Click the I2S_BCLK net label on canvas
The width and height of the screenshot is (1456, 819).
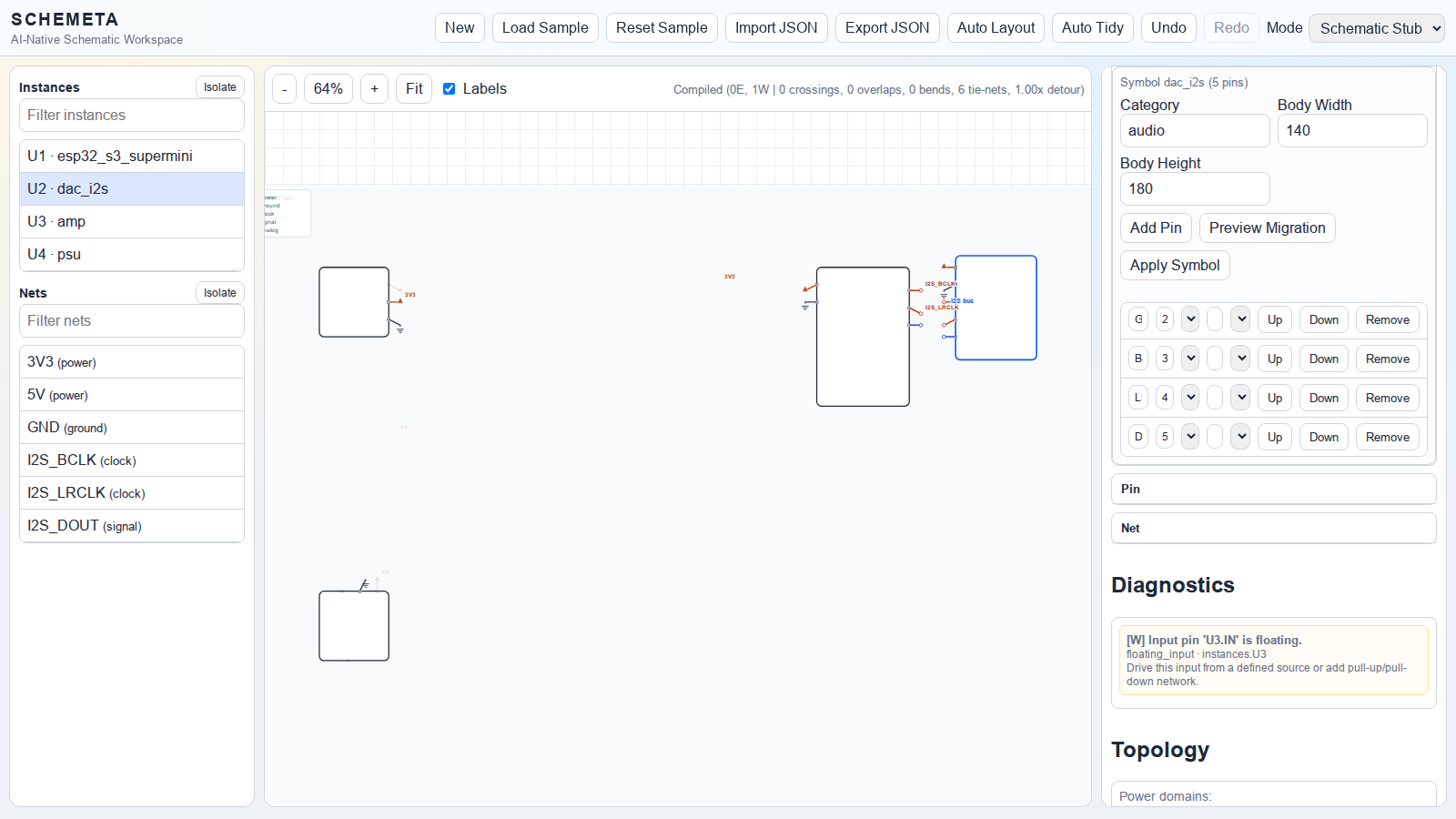tap(940, 284)
